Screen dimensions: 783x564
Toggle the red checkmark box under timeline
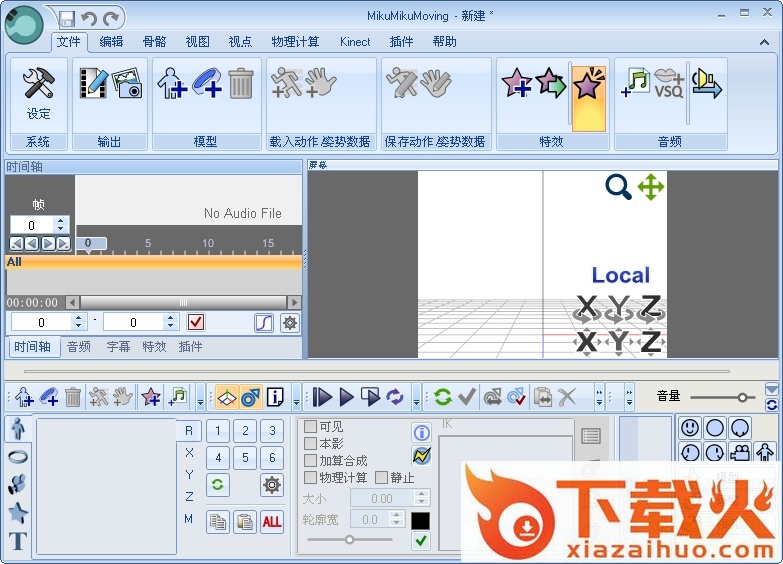(x=196, y=322)
